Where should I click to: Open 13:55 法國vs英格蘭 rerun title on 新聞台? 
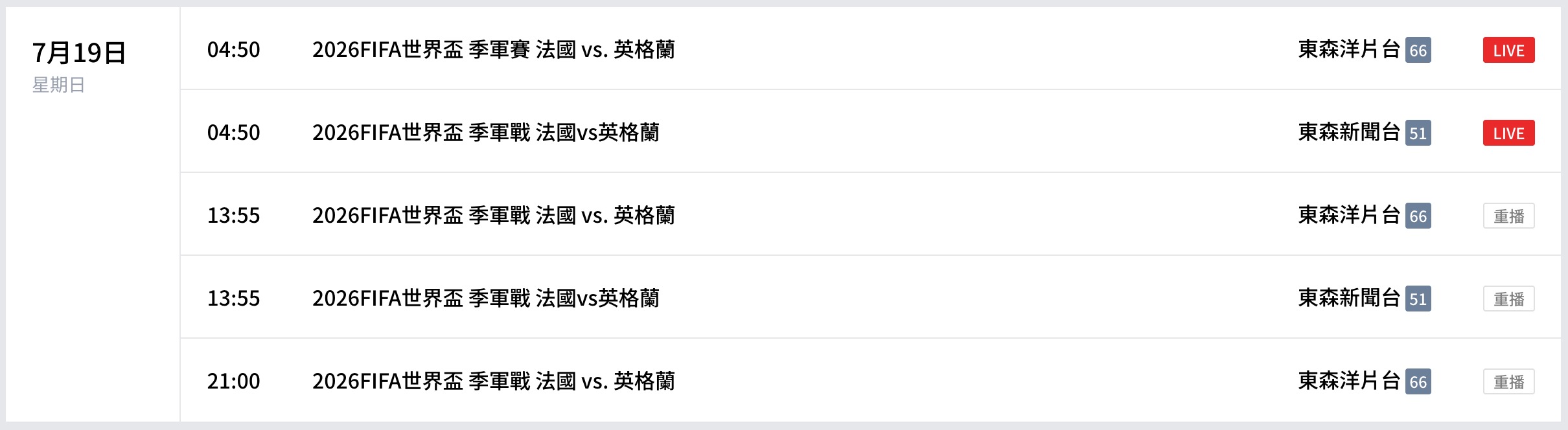(486, 298)
